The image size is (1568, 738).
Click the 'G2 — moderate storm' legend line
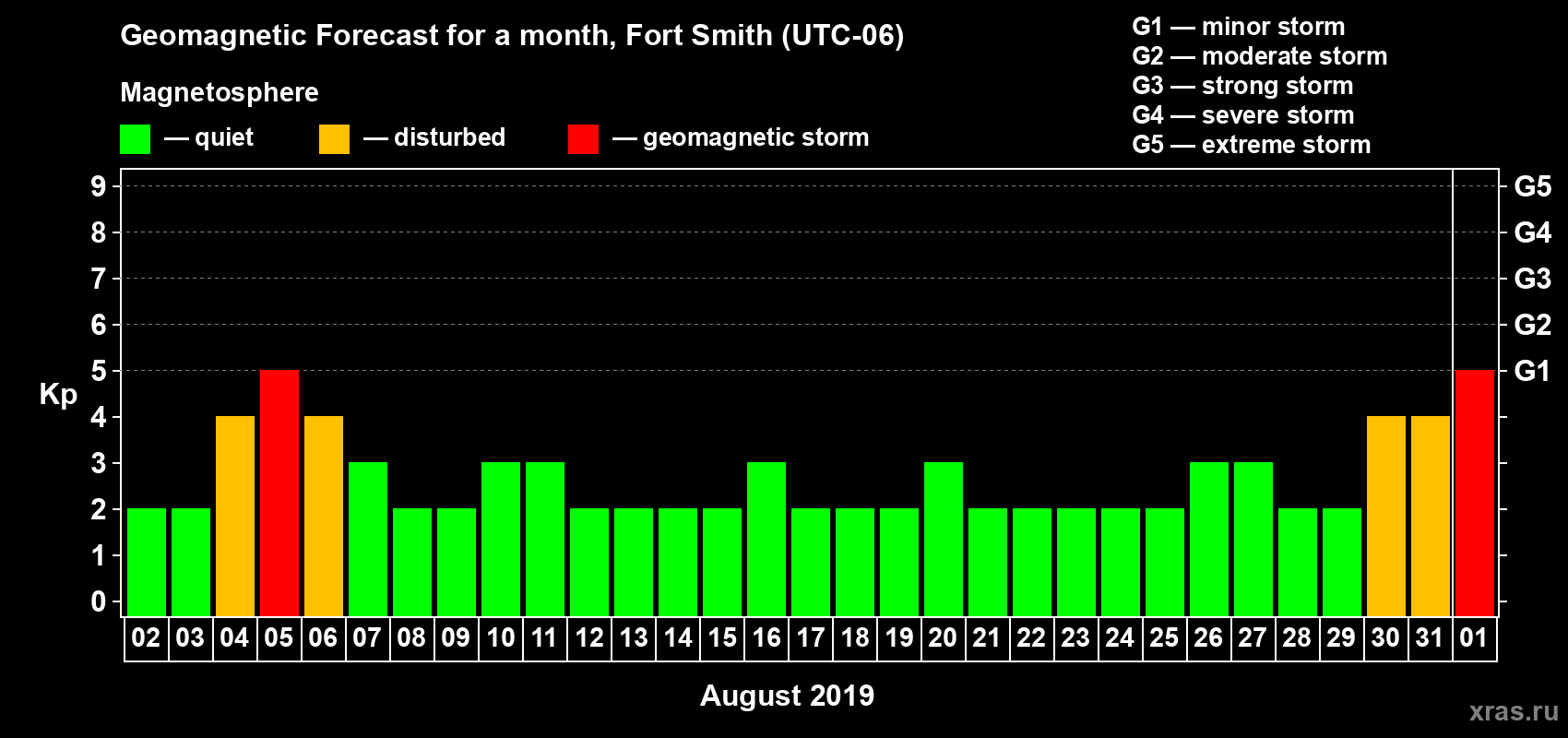[x=1259, y=56]
